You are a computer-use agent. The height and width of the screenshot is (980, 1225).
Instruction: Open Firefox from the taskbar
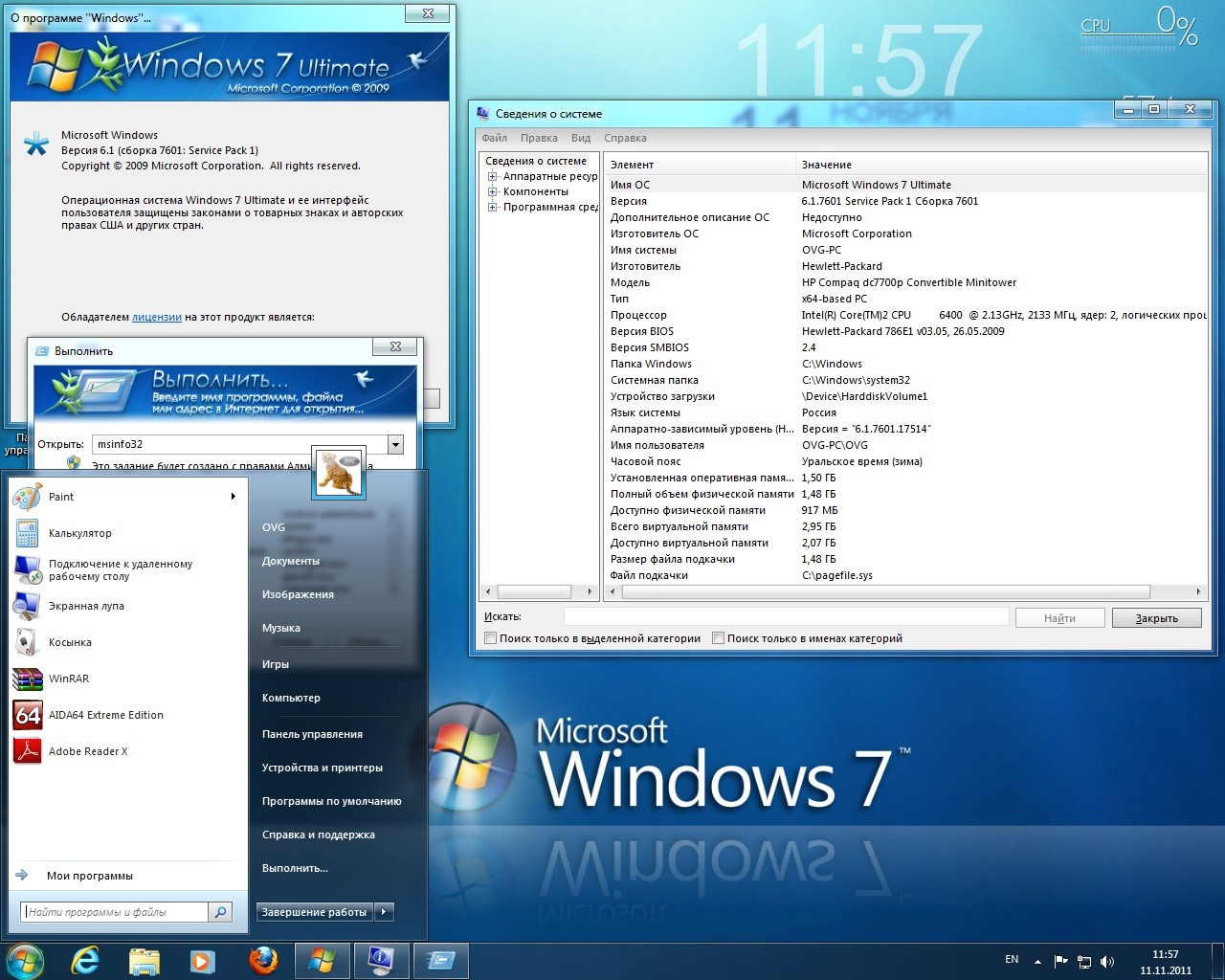coord(263,961)
